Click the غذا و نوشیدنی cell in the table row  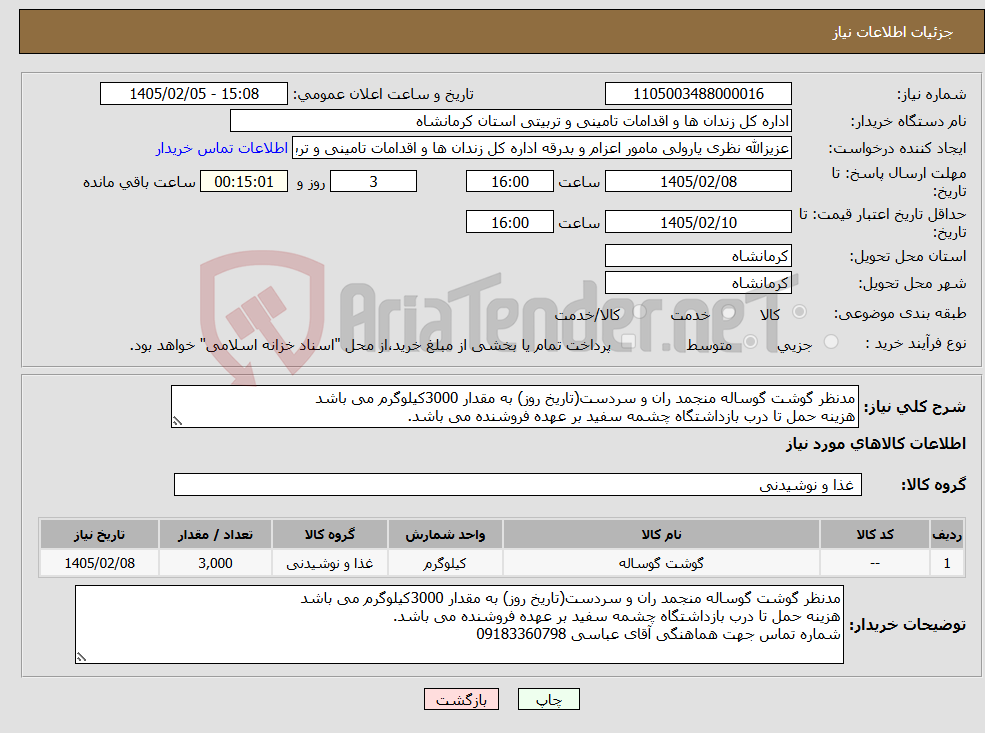[x=330, y=563]
